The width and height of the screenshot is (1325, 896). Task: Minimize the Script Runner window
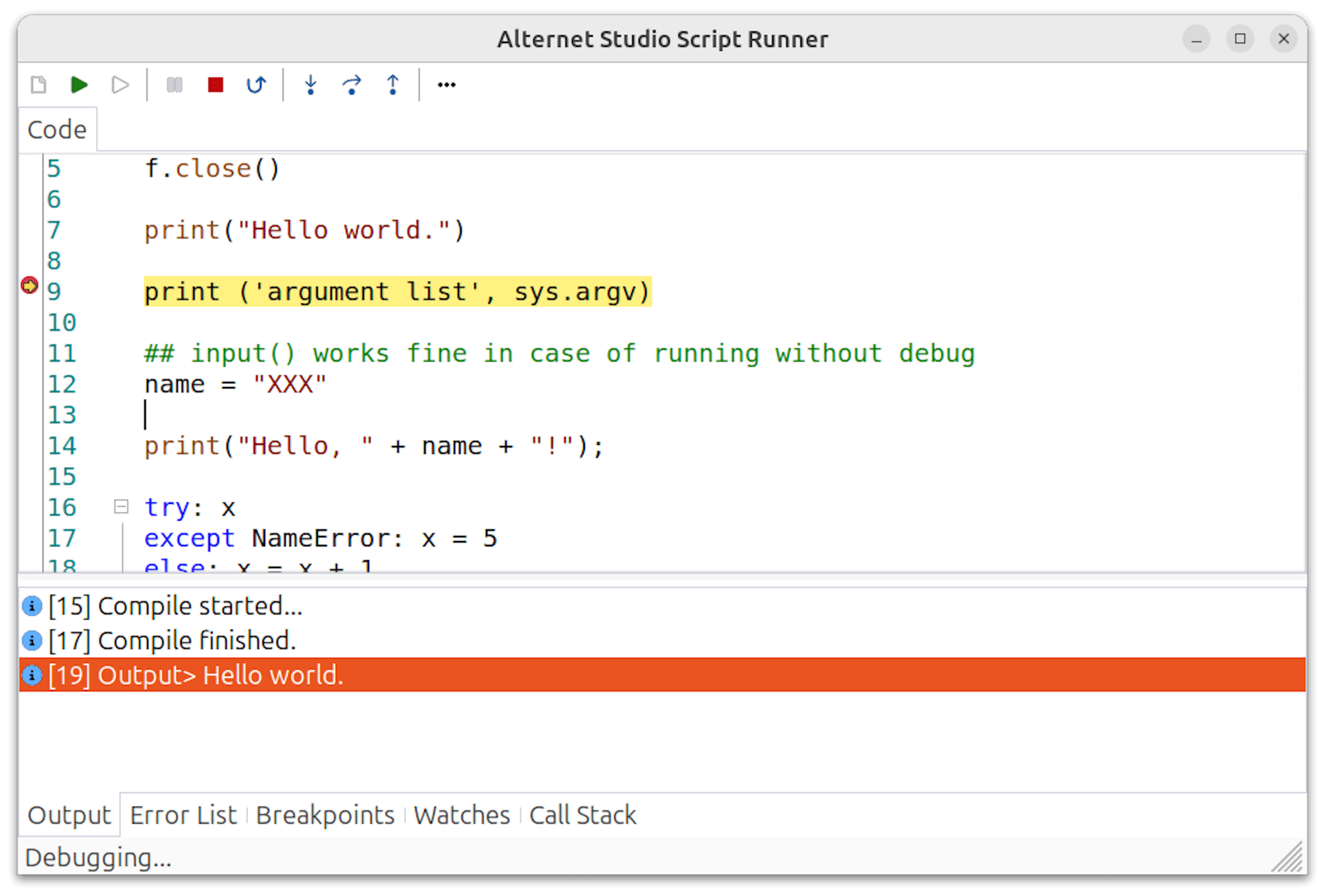pos(1197,39)
